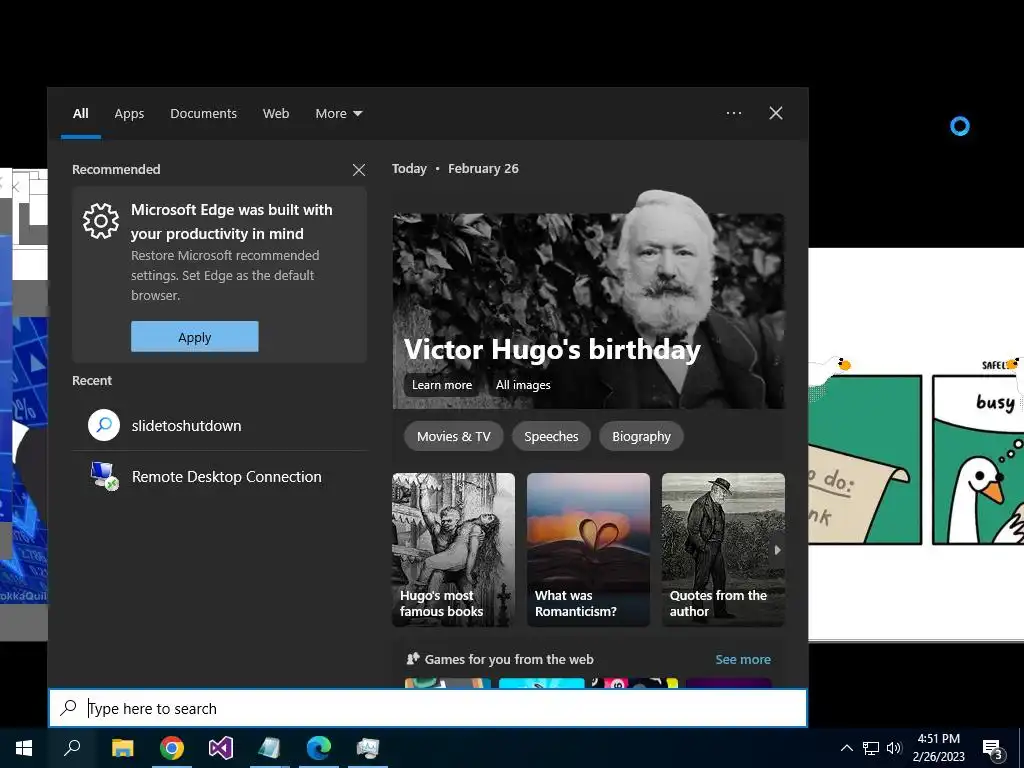1024x768 pixels.
Task: Open recent search slidetoshutdown
Action: (219, 426)
